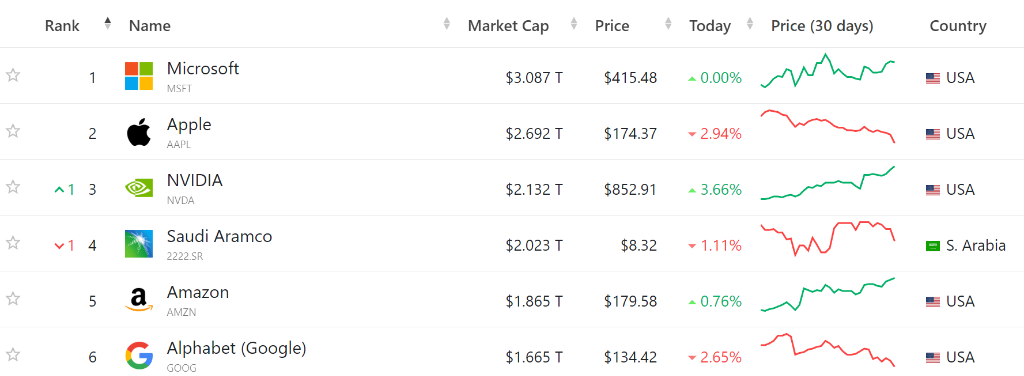The height and width of the screenshot is (376, 1024).
Task: Click the USA flag in Microsoft row
Action: coord(933,78)
